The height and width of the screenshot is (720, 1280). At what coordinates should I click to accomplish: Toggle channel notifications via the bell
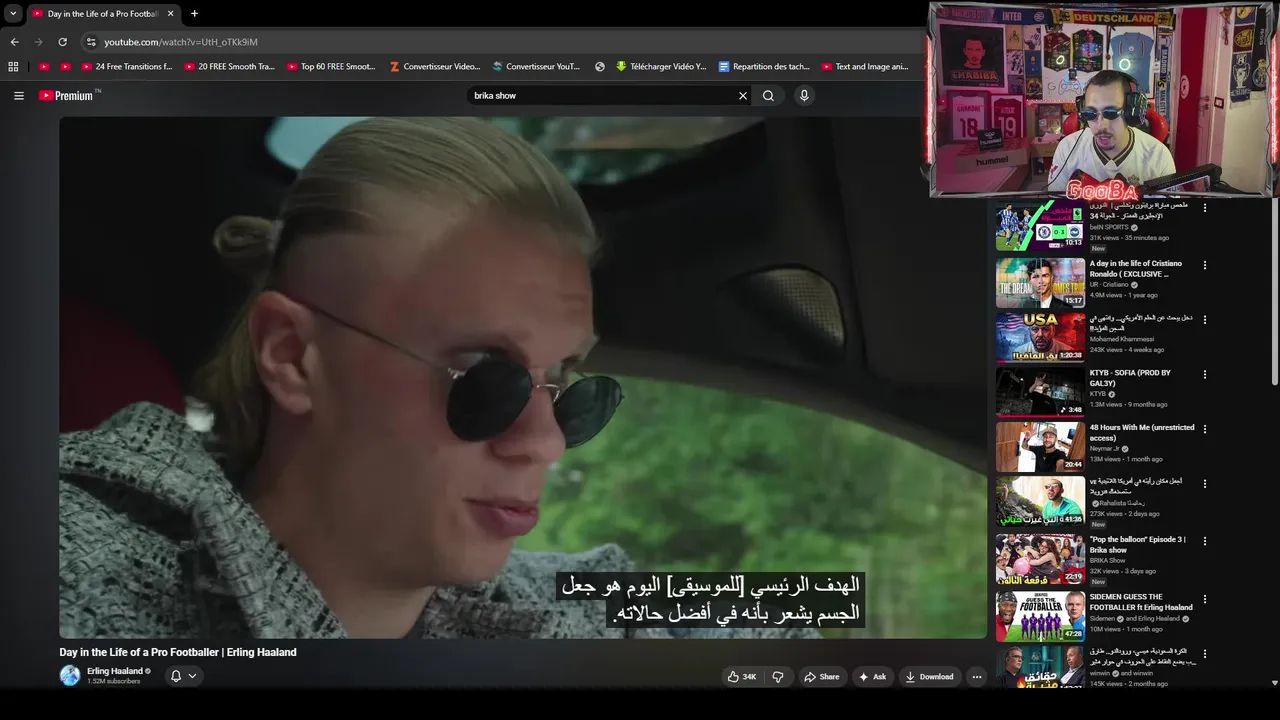[x=176, y=676]
